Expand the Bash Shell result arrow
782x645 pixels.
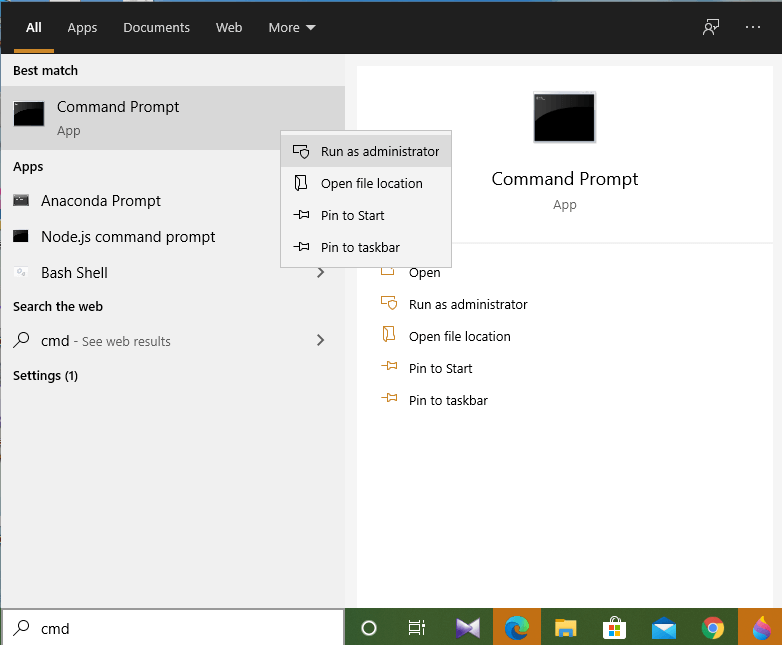(x=321, y=272)
